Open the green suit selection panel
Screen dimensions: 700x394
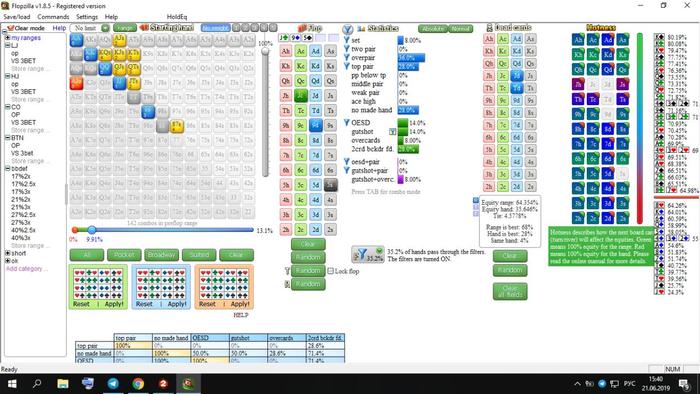point(98,286)
